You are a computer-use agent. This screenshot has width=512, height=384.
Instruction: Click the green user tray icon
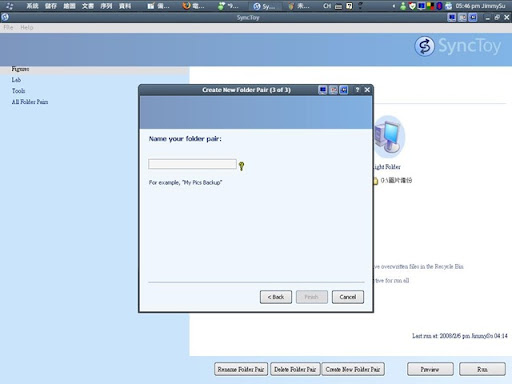pyautogui.click(x=403, y=6)
